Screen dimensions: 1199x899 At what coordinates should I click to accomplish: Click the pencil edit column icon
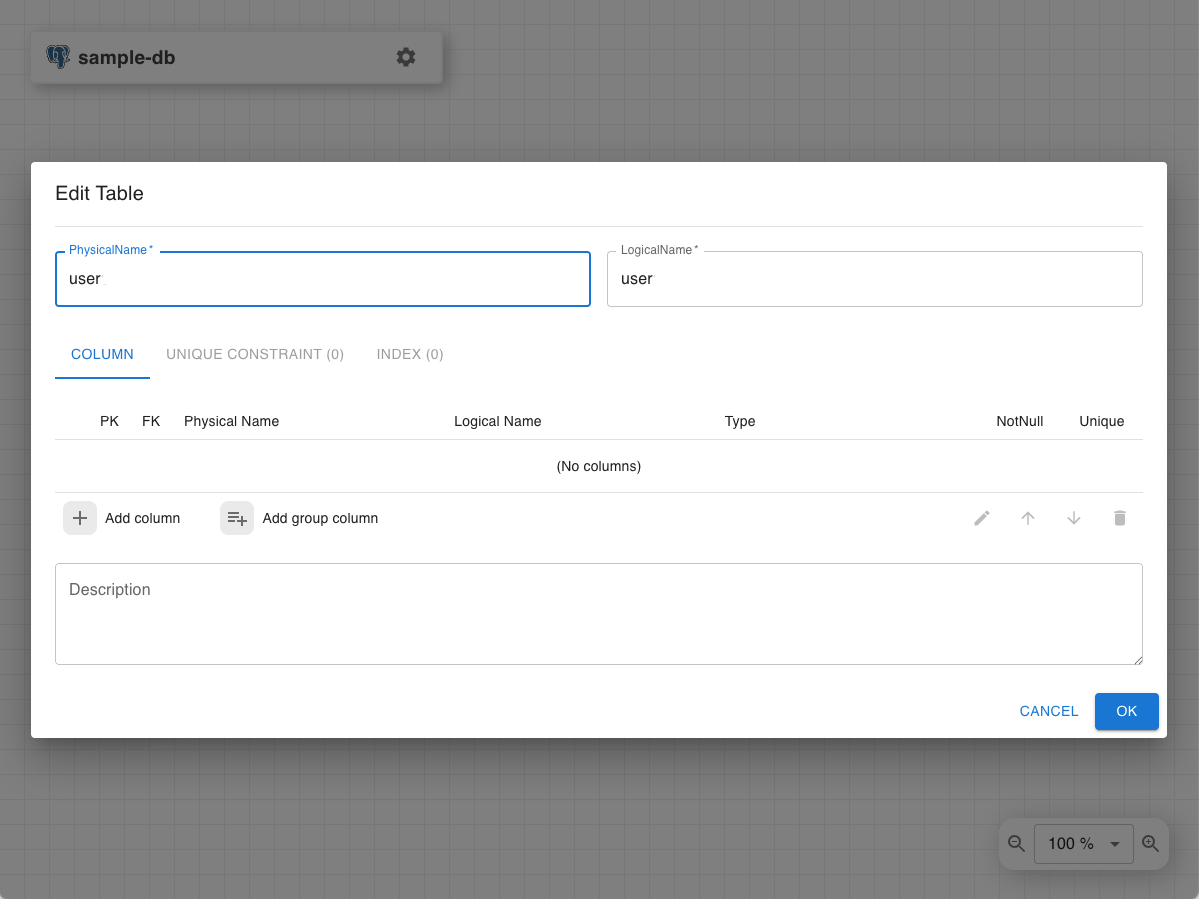point(982,518)
